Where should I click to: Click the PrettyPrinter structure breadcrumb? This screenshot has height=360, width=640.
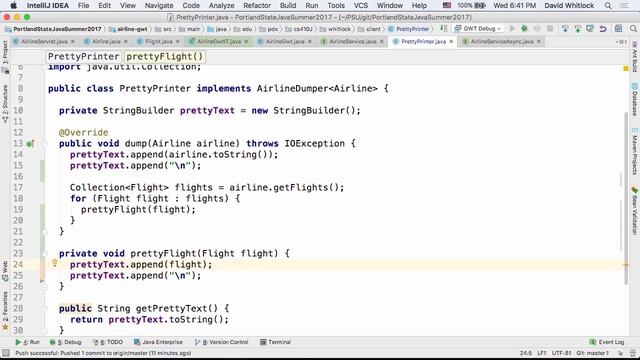[x=83, y=57]
